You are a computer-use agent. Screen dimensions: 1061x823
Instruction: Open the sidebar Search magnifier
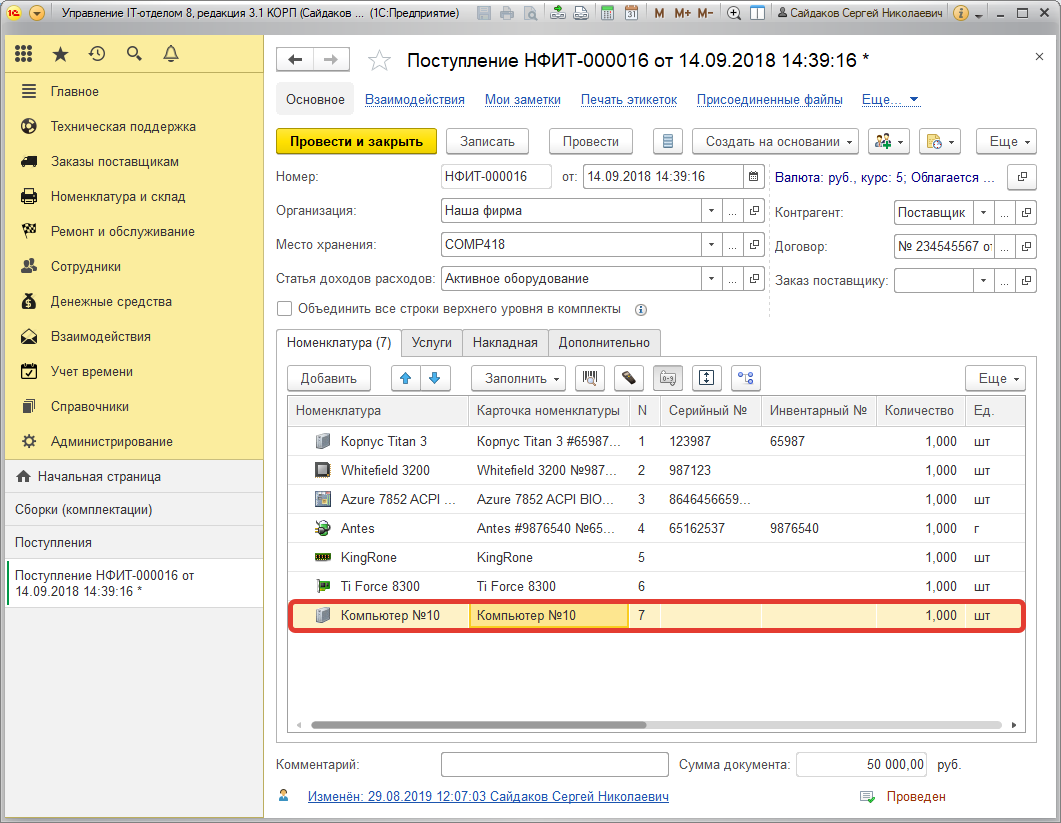(134, 54)
